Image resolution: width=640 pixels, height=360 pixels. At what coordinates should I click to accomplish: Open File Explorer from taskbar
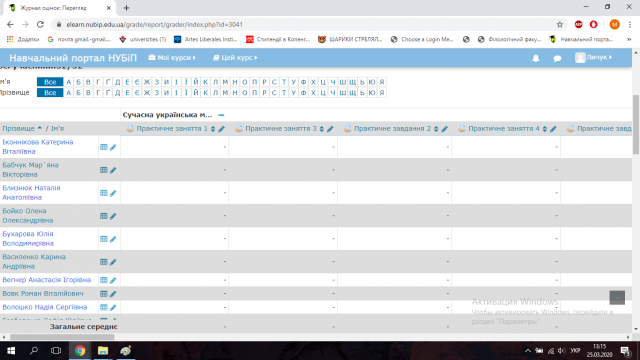[x=102, y=351]
